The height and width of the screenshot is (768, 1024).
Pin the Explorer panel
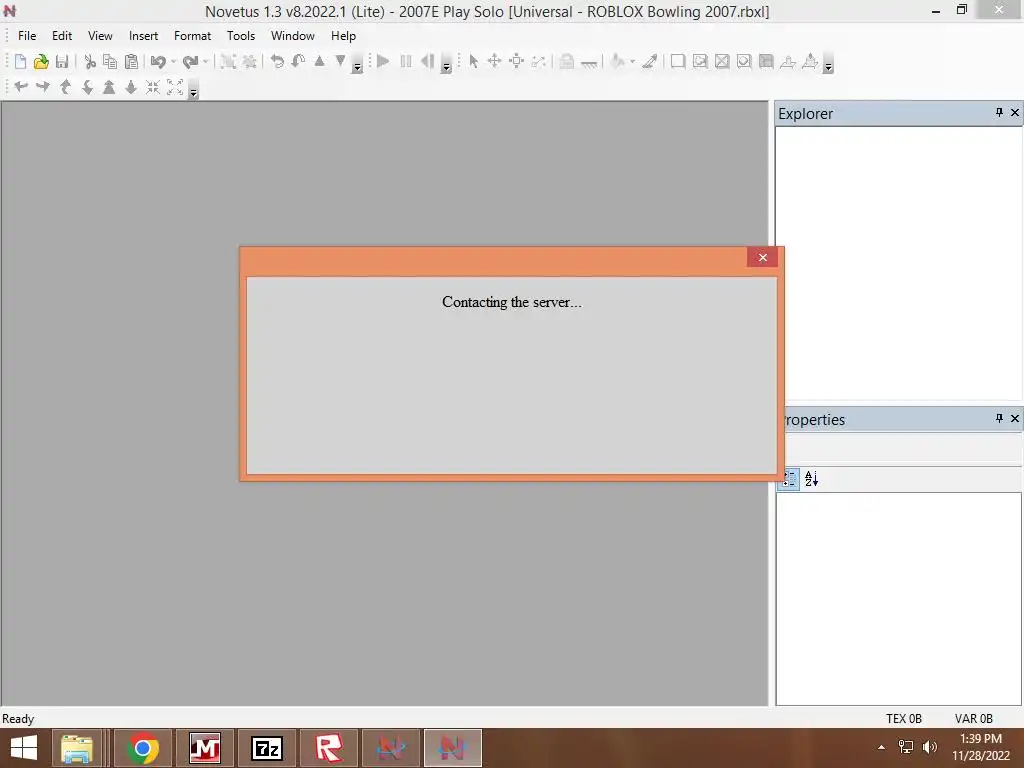coord(999,112)
